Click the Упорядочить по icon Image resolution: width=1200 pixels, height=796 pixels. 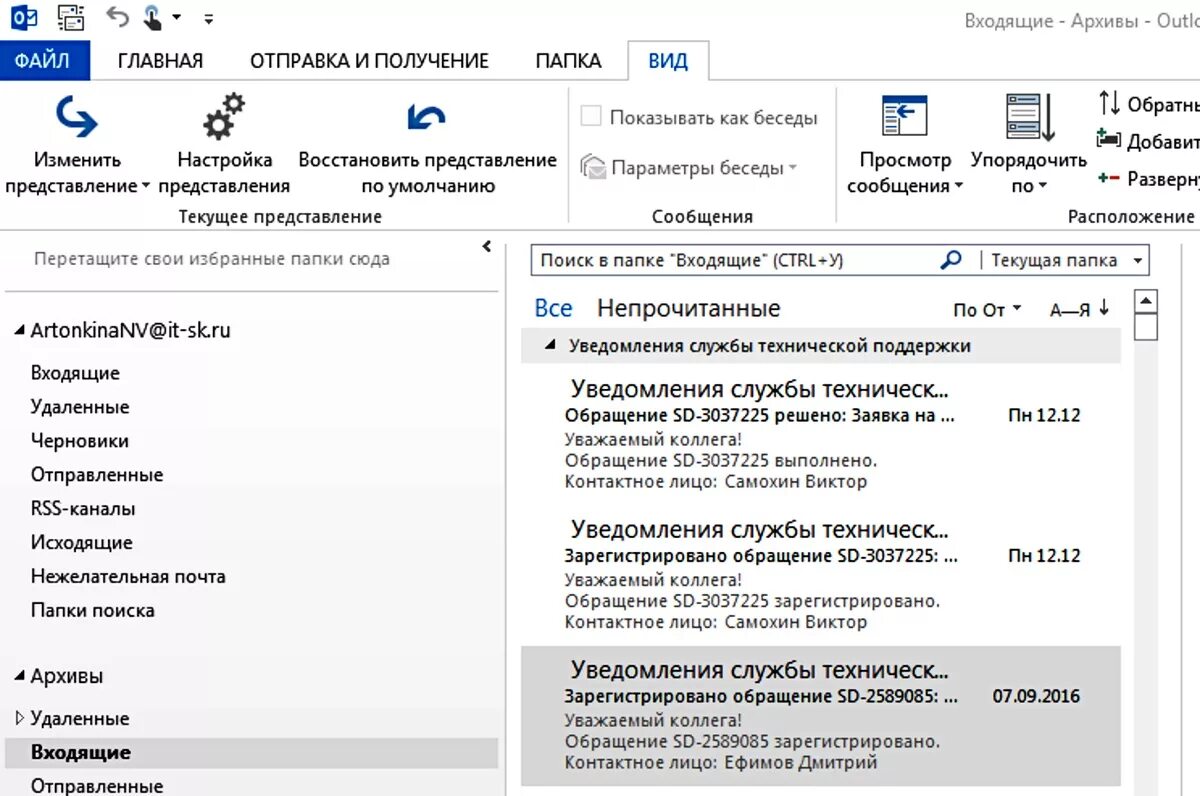(x=1030, y=117)
